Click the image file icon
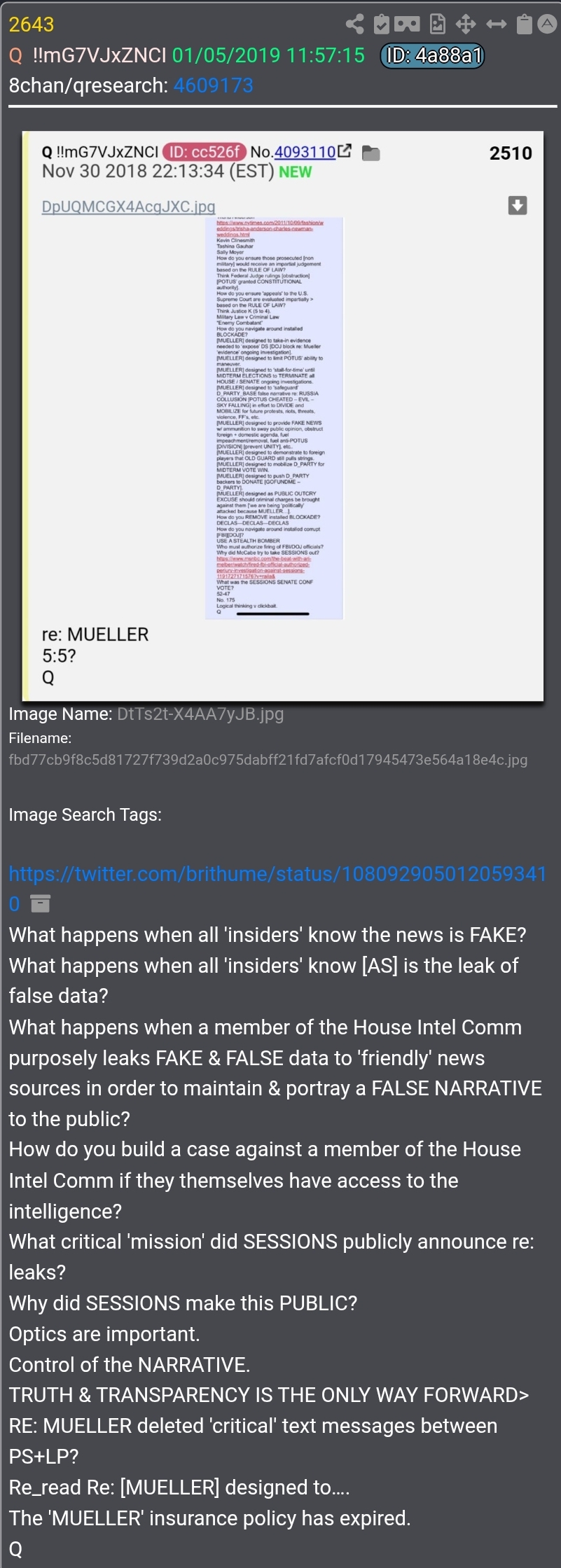Image resolution: width=561 pixels, height=1568 pixels. point(438,25)
